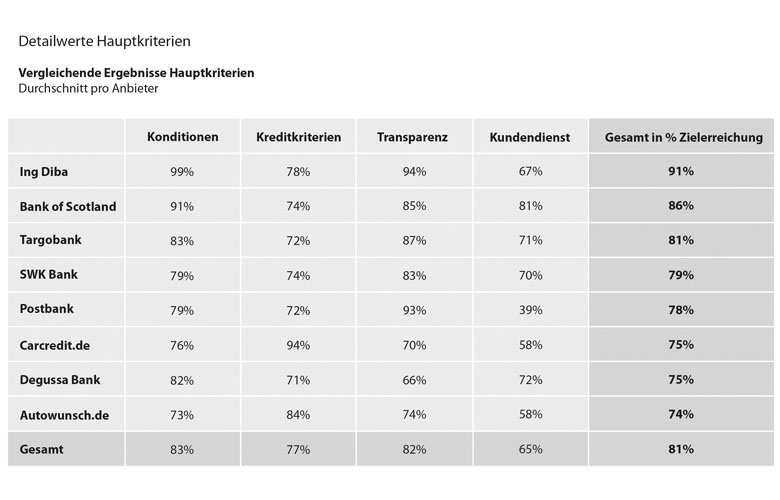Image resolution: width=780 pixels, height=500 pixels.
Task: Click the Transparenz column header
Action: click(x=412, y=137)
